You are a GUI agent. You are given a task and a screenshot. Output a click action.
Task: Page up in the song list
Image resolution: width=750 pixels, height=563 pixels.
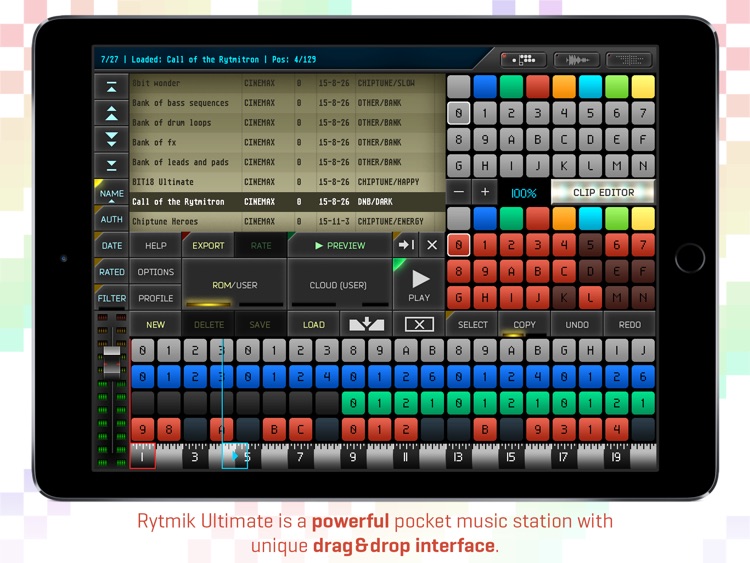pyautogui.click(x=111, y=113)
